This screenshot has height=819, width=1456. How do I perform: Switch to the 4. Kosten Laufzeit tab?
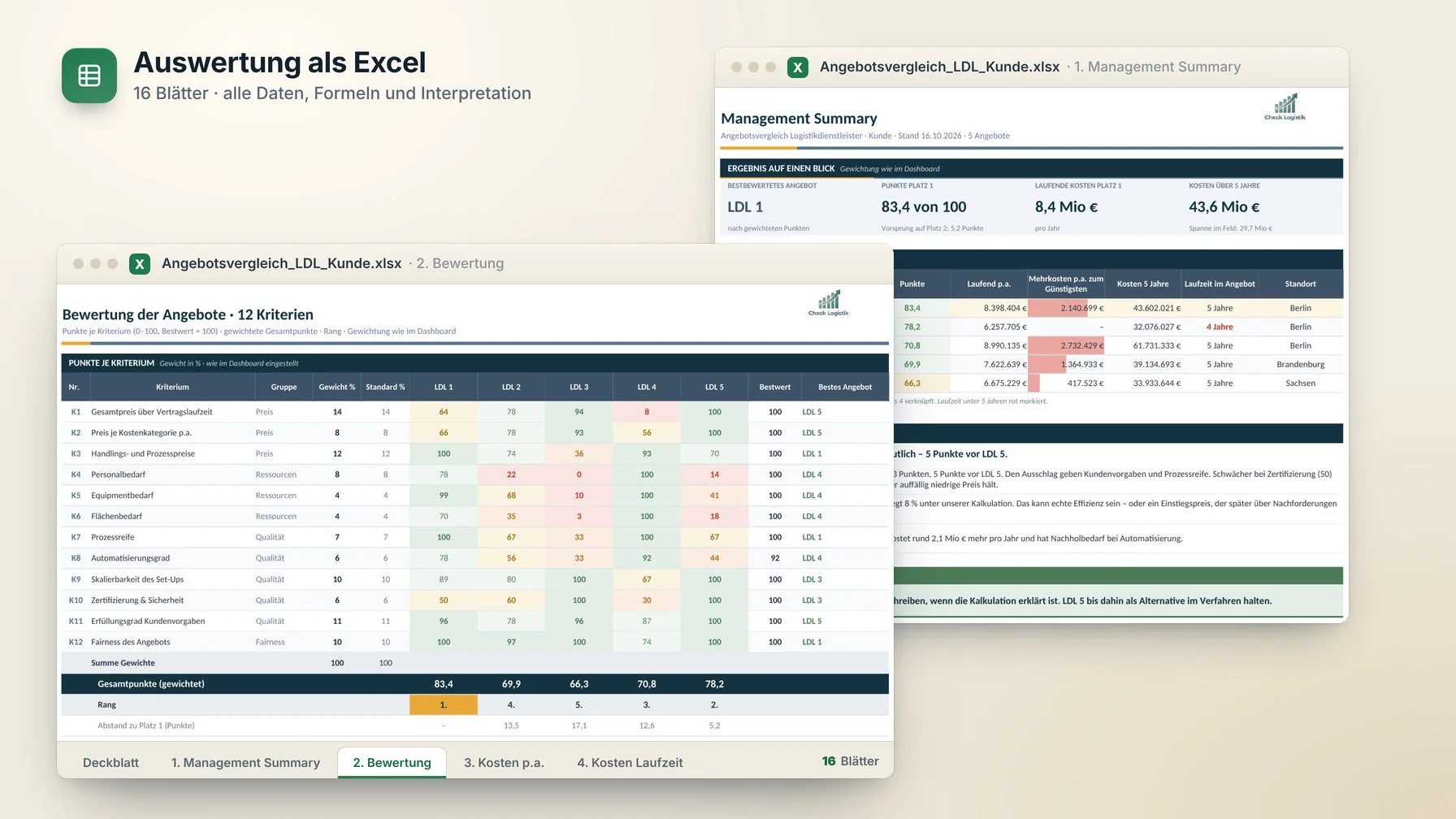click(x=630, y=763)
